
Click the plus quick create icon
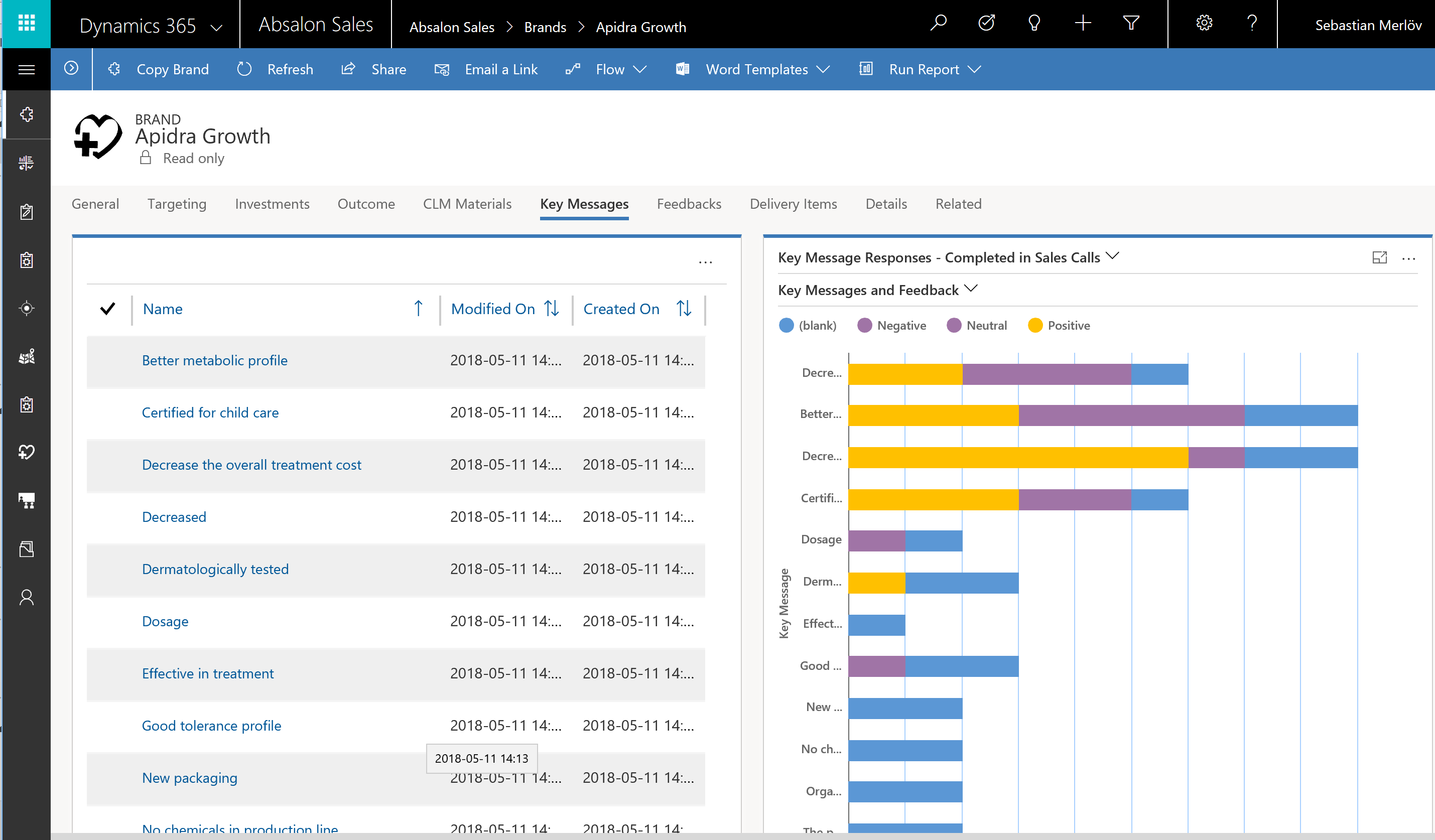1083,23
